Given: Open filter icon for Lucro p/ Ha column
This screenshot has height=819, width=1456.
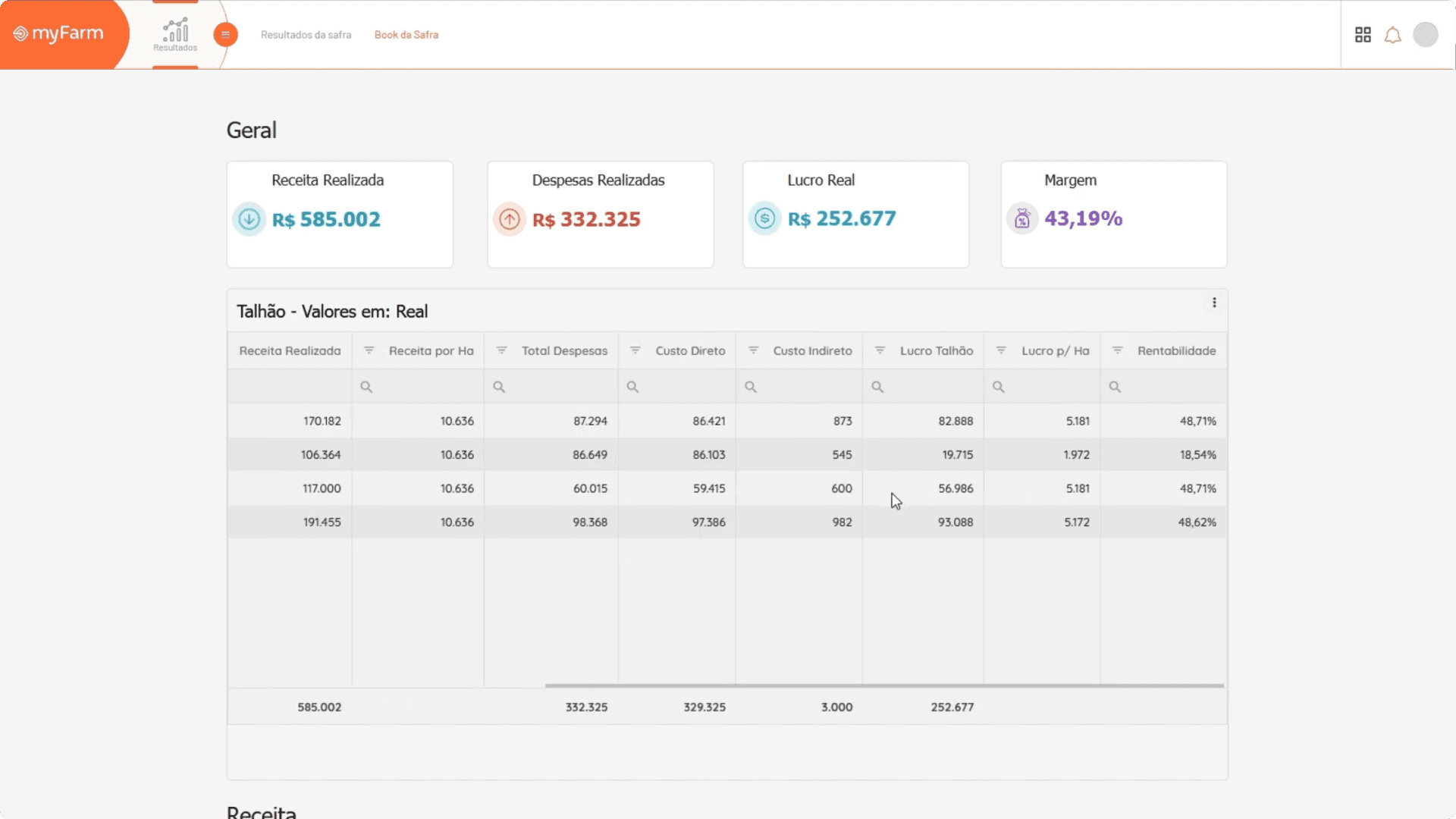Looking at the screenshot, I should click(1001, 350).
